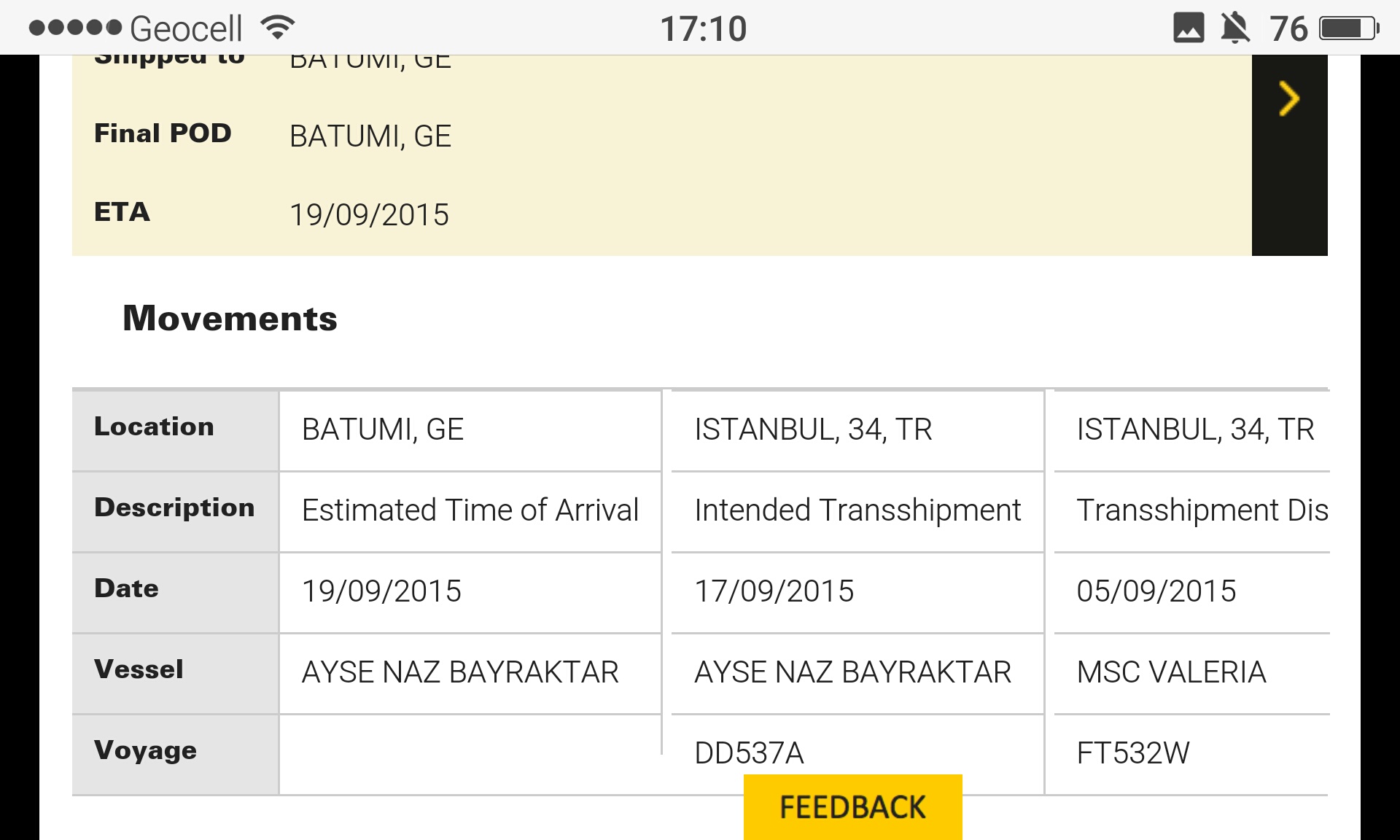
Task: Click voyage number DD537A
Action: click(x=749, y=752)
